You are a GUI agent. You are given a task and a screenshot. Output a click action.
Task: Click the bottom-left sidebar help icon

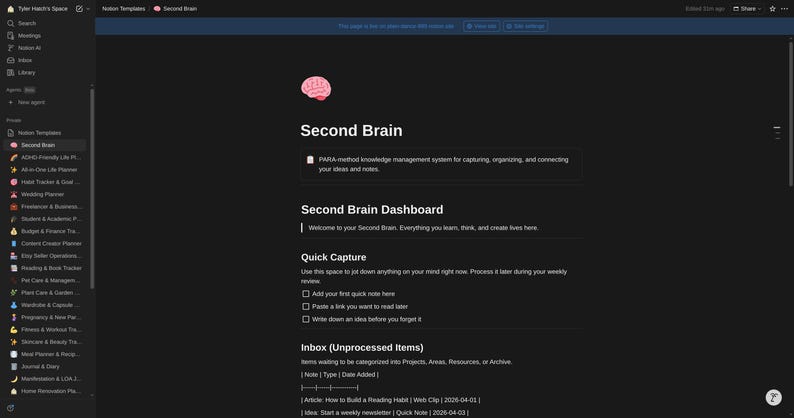(11, 408)
